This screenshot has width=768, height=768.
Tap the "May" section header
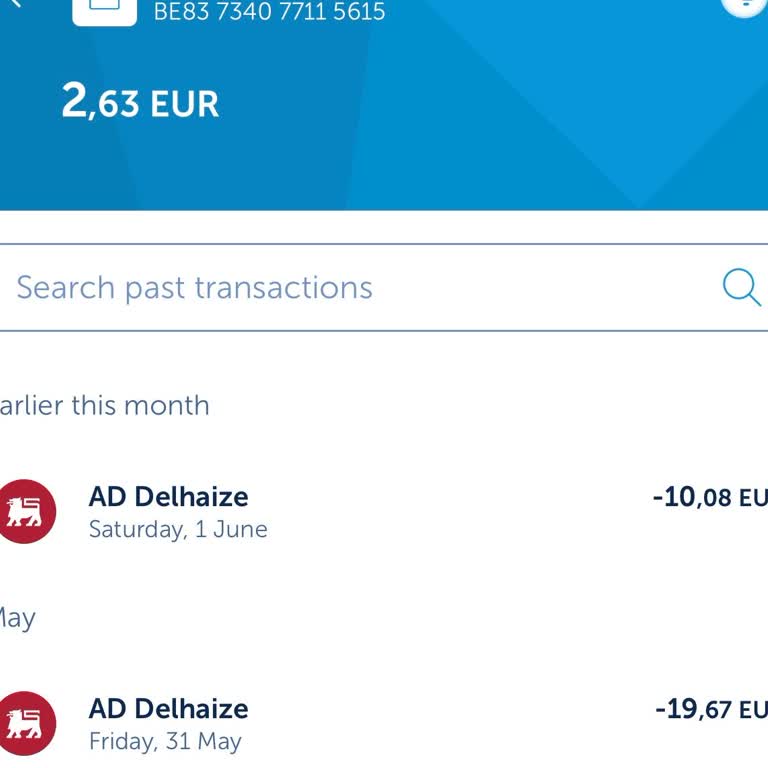pos(17,617)
